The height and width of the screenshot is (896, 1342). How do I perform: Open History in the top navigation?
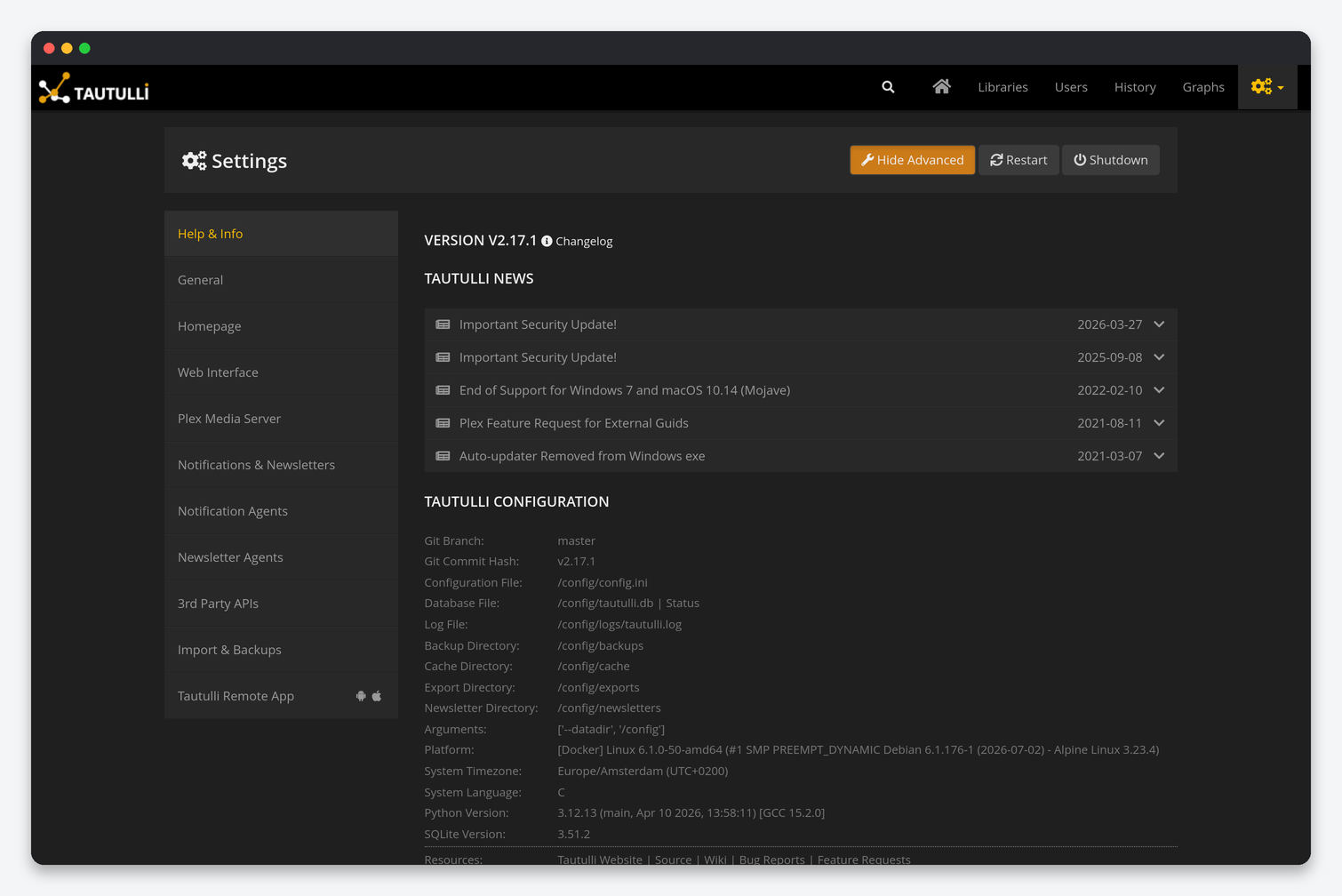click(x=1135, y=87)
